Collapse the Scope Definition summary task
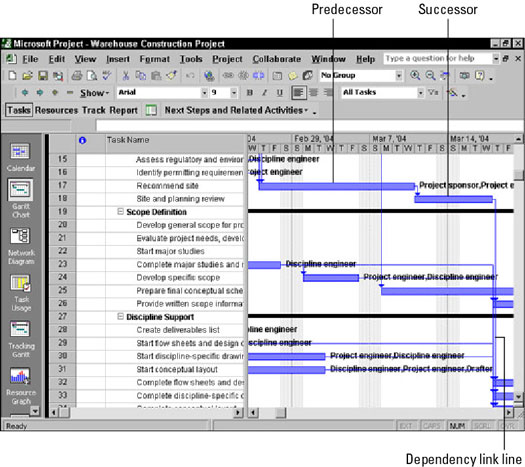525x467 pixels. click(x=120, y=212)
